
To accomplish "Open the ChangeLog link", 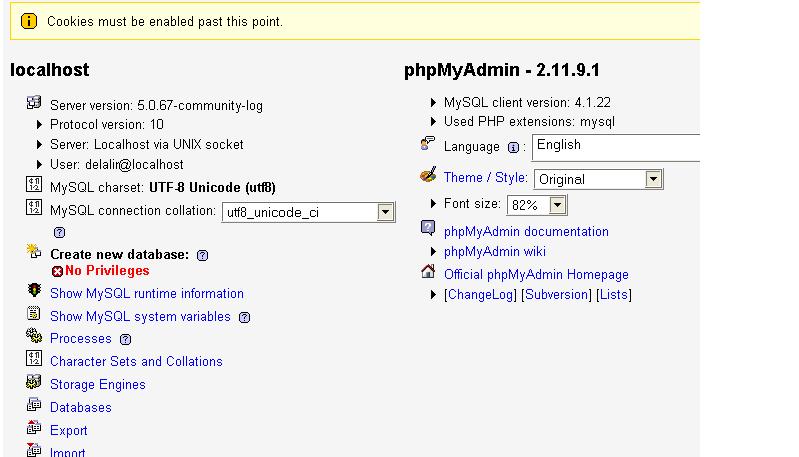I will coord(481,295).
